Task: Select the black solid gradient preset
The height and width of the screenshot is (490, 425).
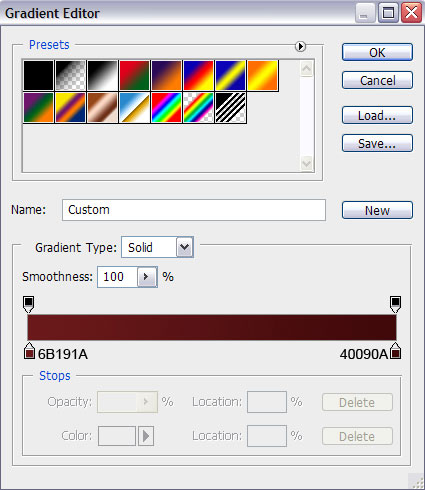Action: click(x=38, y=75)
